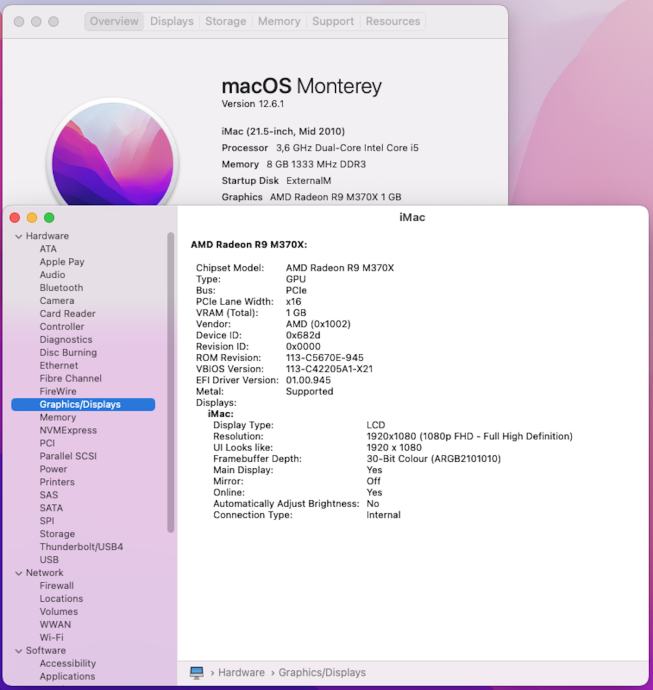Select FireWire in the sidebar
Screen dimensions: 653x690
(x=58, y=391)
